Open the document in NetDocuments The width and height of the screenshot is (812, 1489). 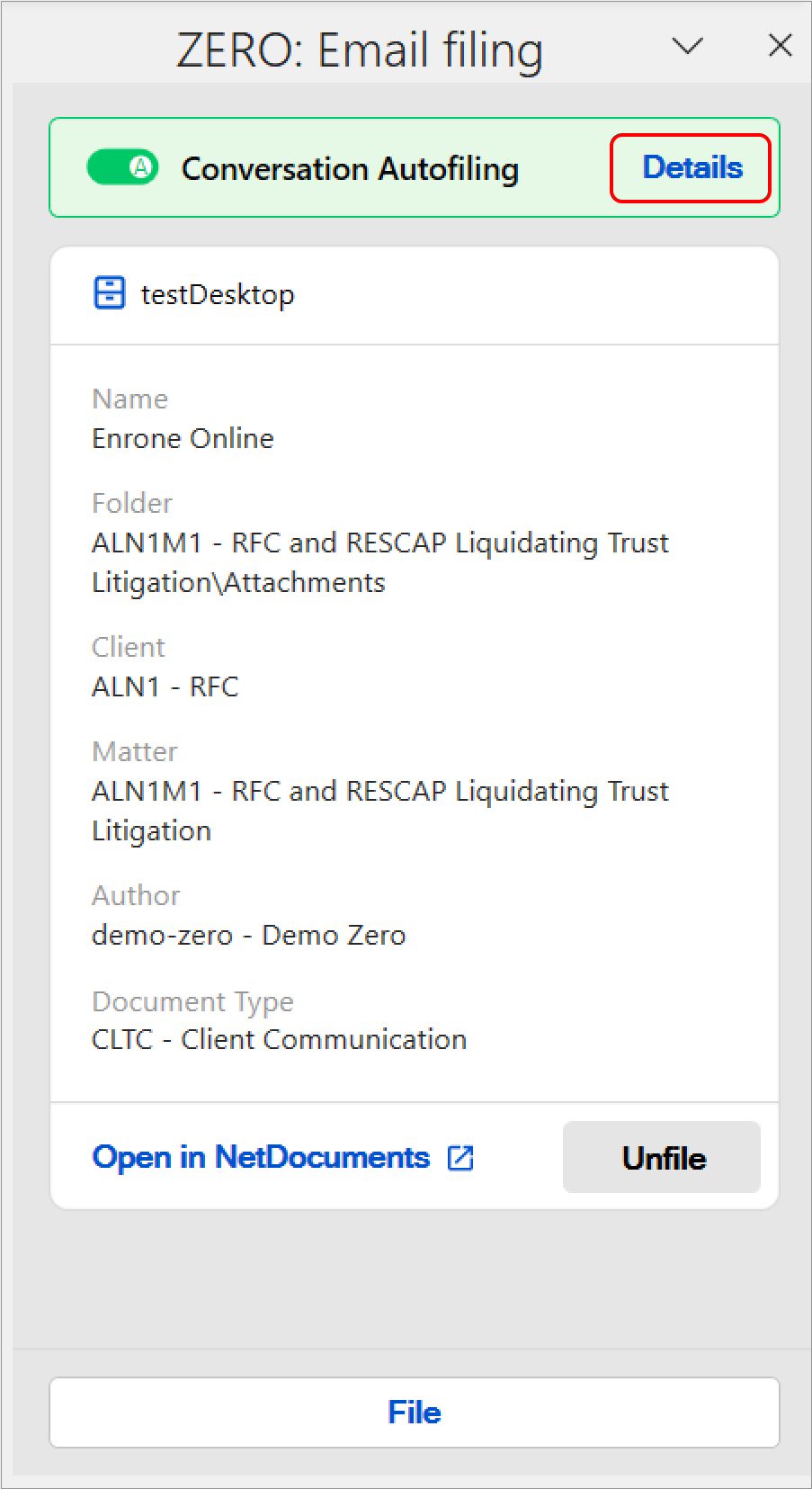[x=259, y=1157]
